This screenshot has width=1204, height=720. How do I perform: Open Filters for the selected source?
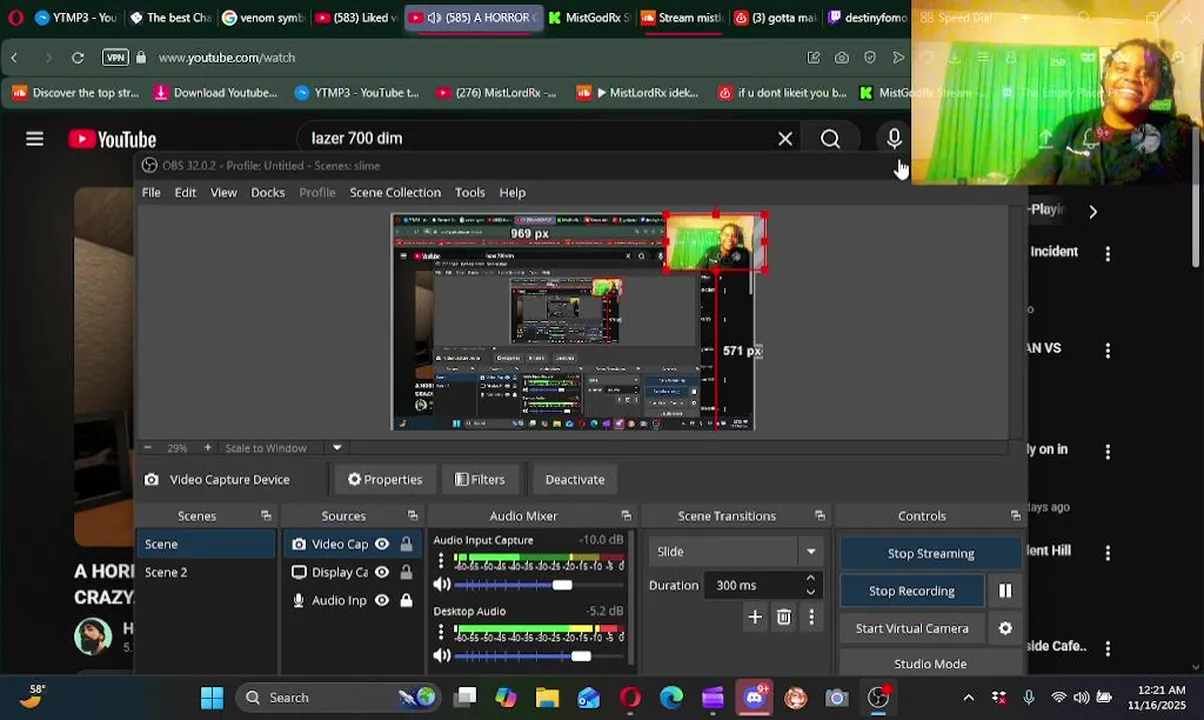coord(480,480)
